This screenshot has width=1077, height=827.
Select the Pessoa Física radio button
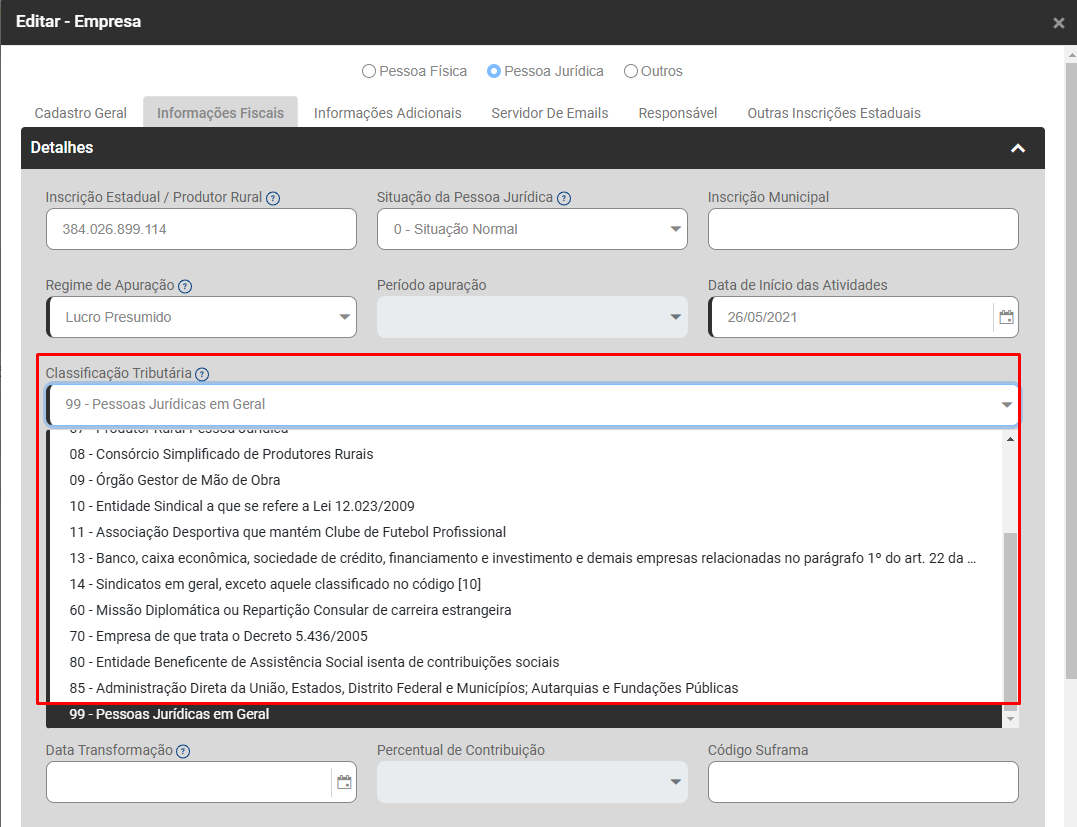click(369, 71)
